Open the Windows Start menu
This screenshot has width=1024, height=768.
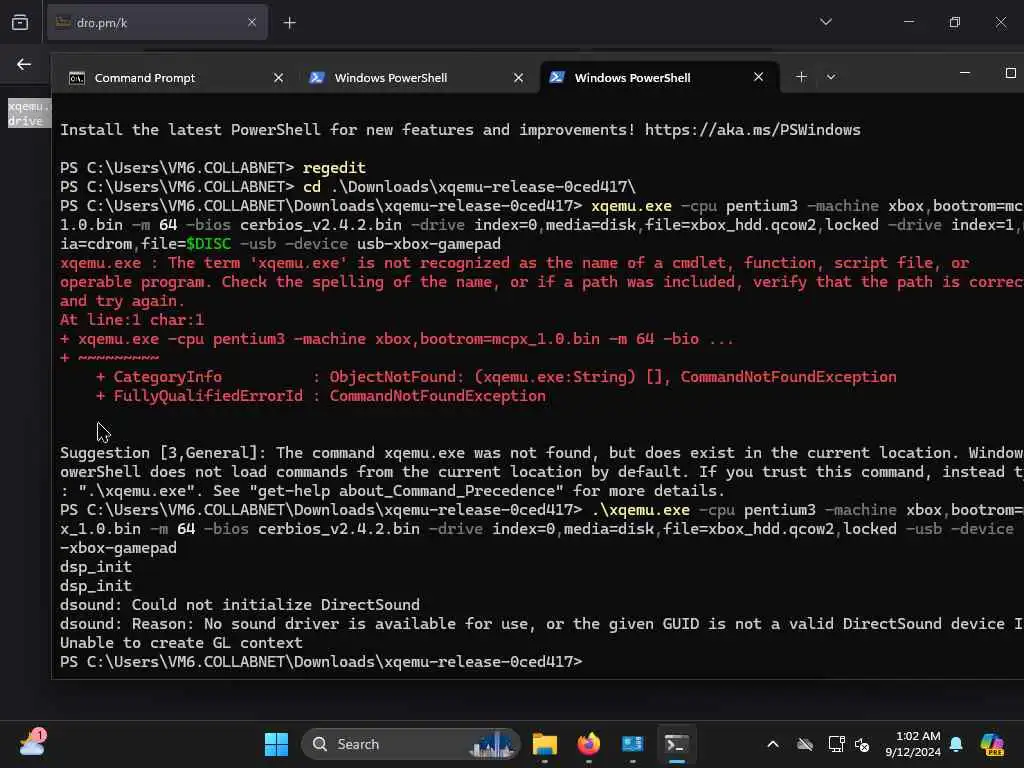pos(276,744)
